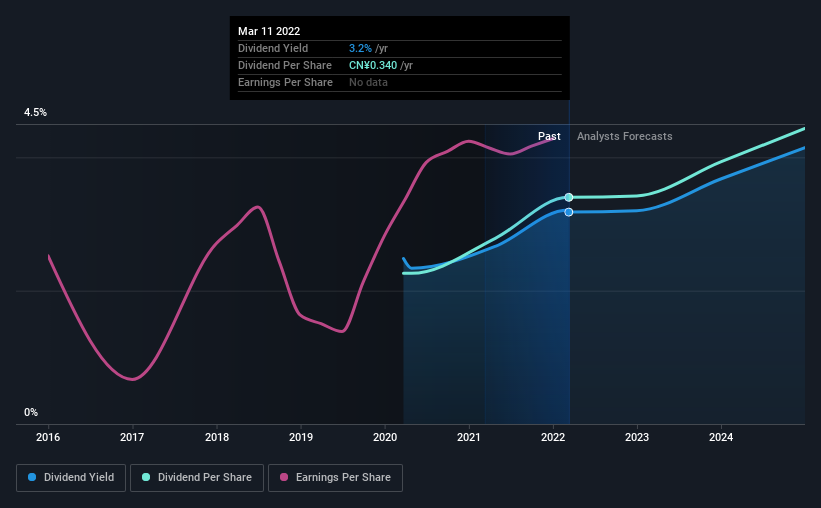Click the 'No data' earnings value in tooltip

pos(369,82)
